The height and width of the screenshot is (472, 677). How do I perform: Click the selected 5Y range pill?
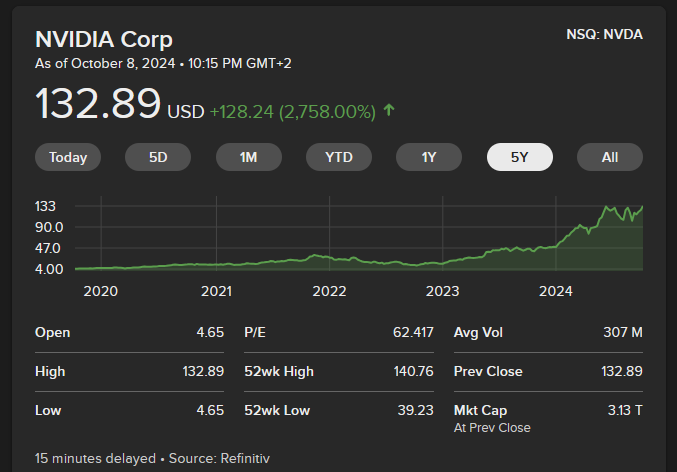point(520,157)
